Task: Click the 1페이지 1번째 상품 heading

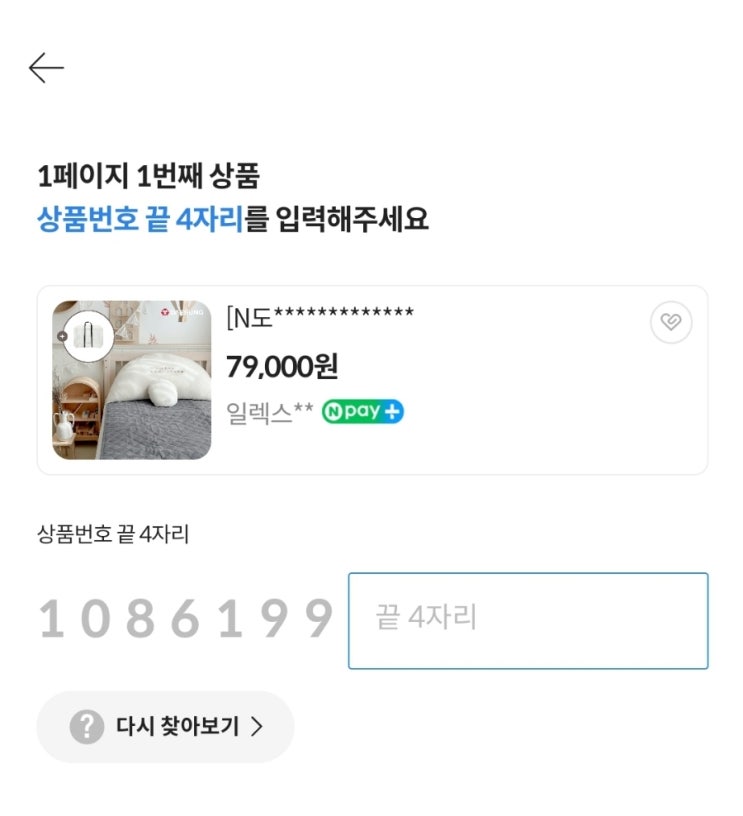Action: pos(148,176)
